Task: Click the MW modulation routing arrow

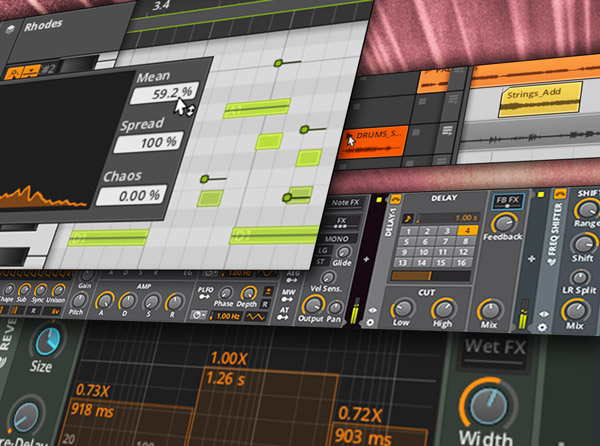Action: (x=287, y=299)
